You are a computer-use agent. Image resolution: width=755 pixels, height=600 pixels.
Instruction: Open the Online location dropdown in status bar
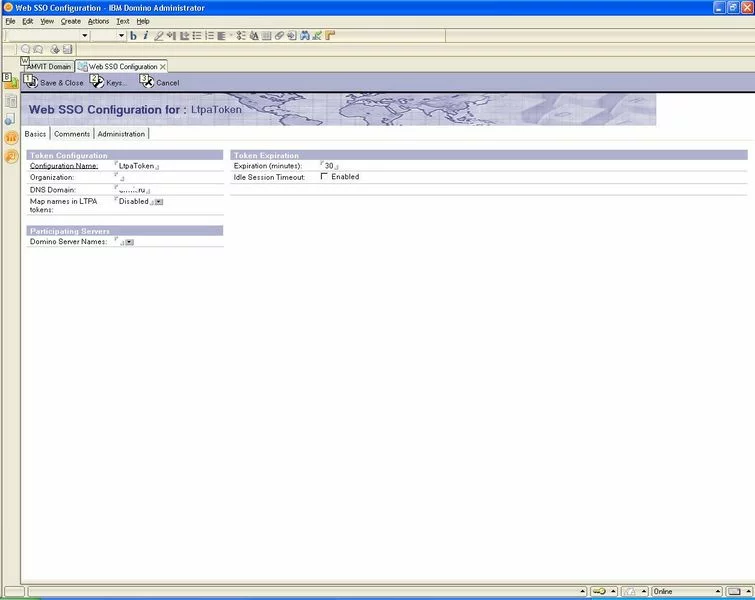click(718, 591)
